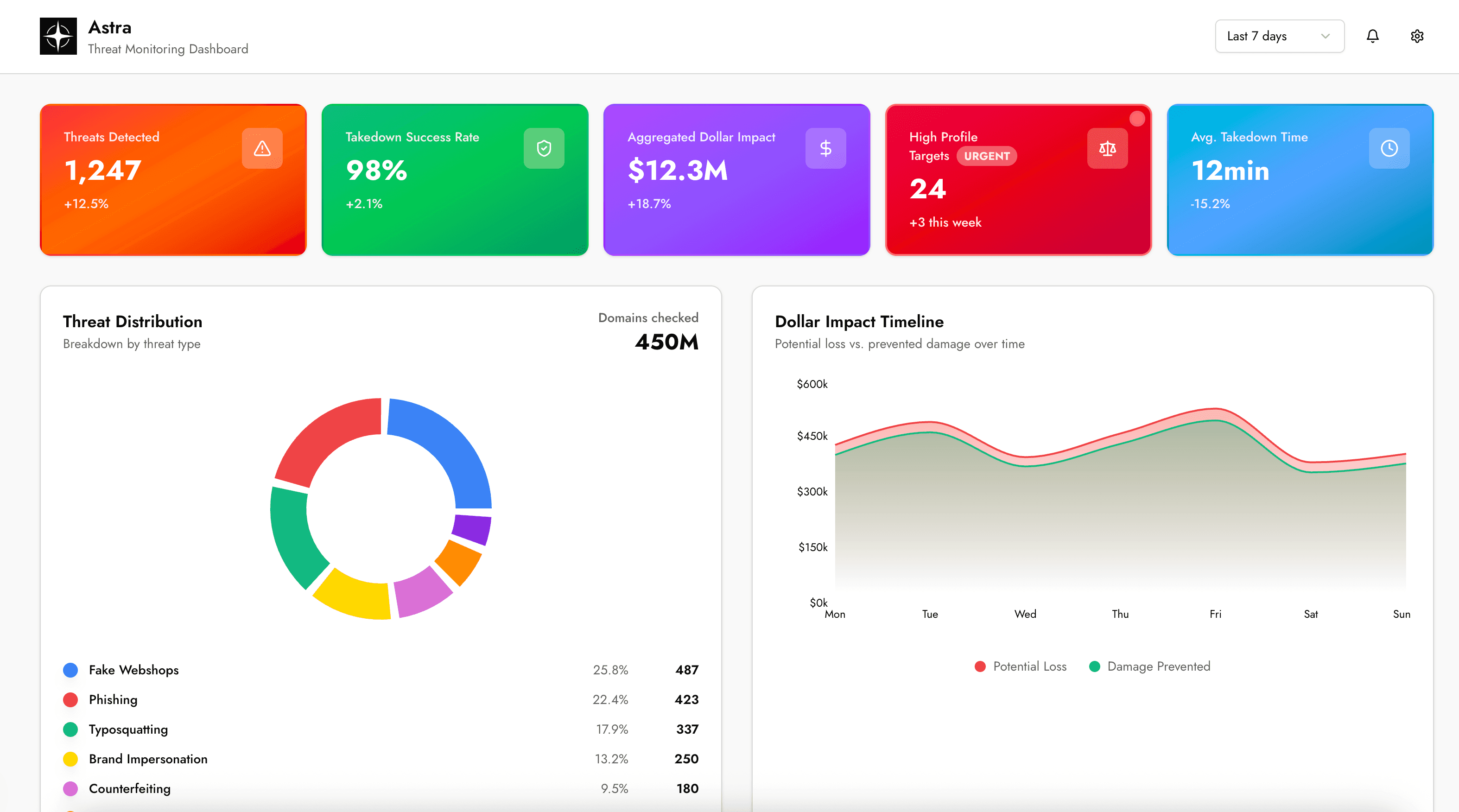Click the scales icon on High Profile Targets card
Viewport: 1459px width, 812px height.
[1107, 148]
